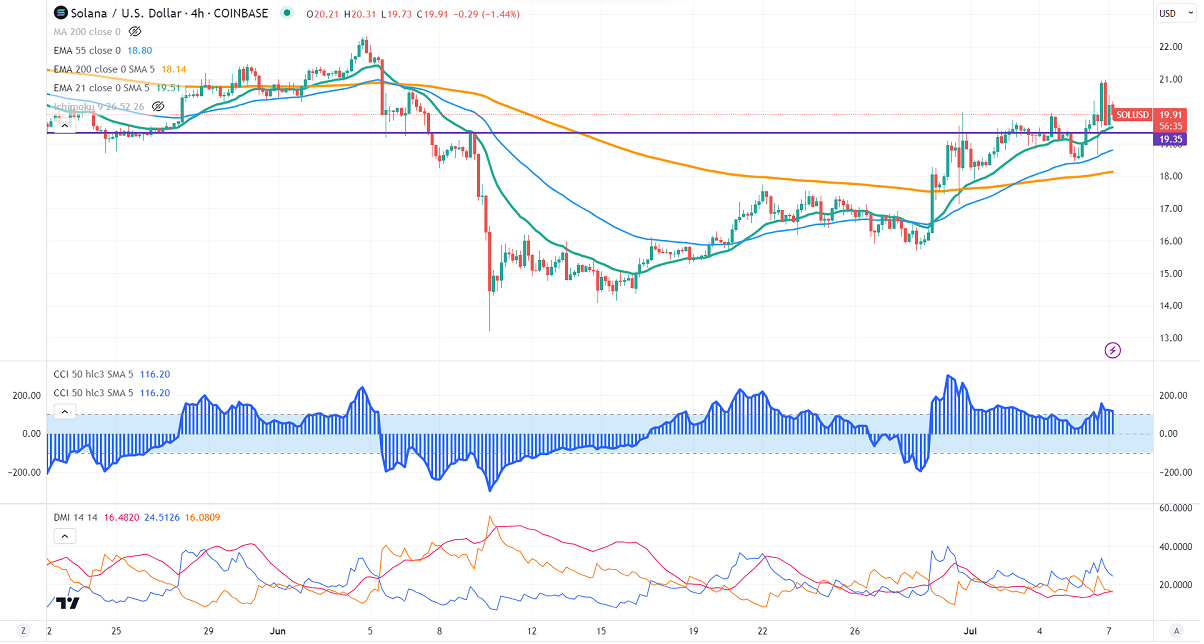1204x644 pixels.
Task: Click the green market status dot
Action: click(x=288, y=14)
